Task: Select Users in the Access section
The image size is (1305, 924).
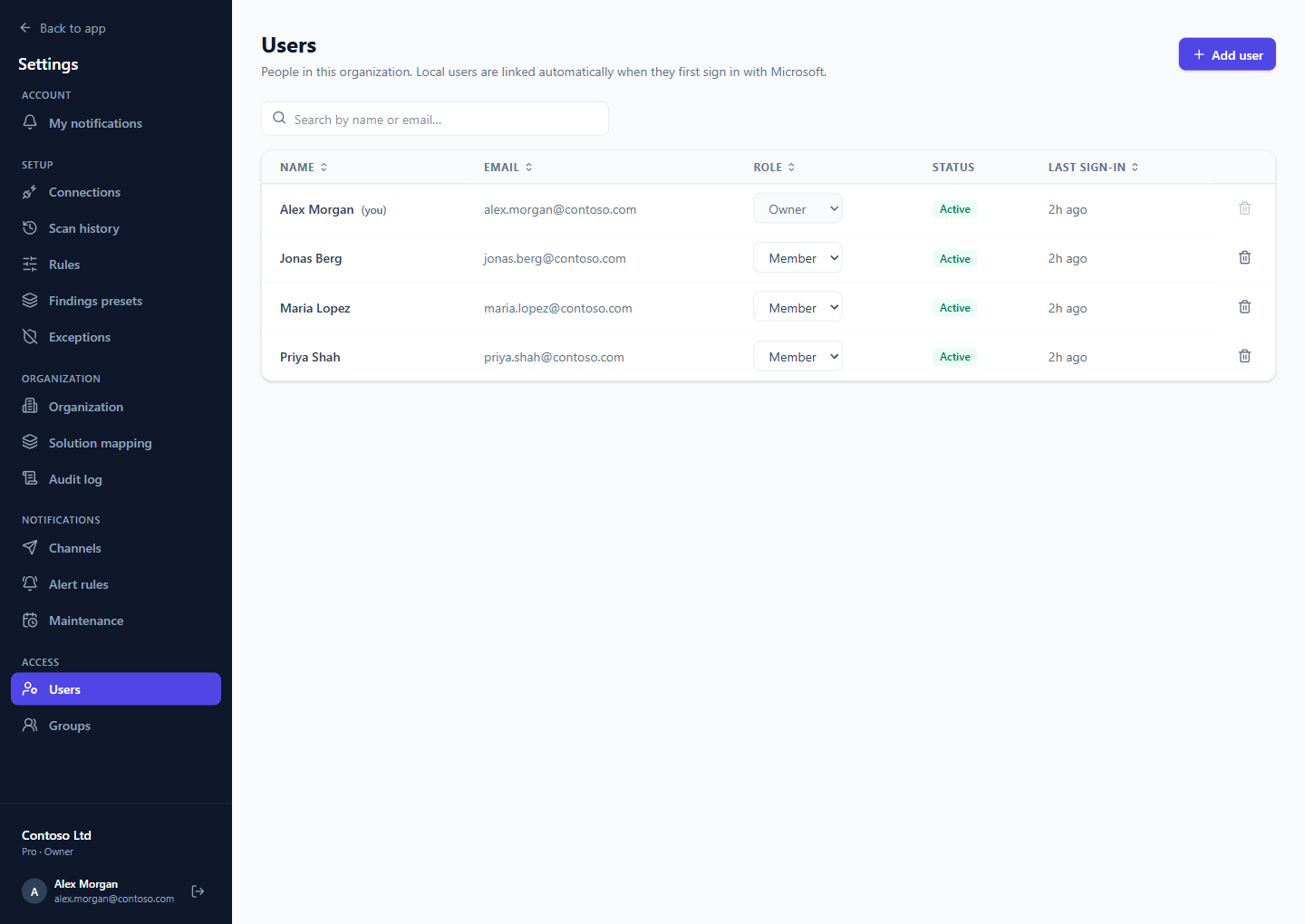Action: tap(116, 688)
